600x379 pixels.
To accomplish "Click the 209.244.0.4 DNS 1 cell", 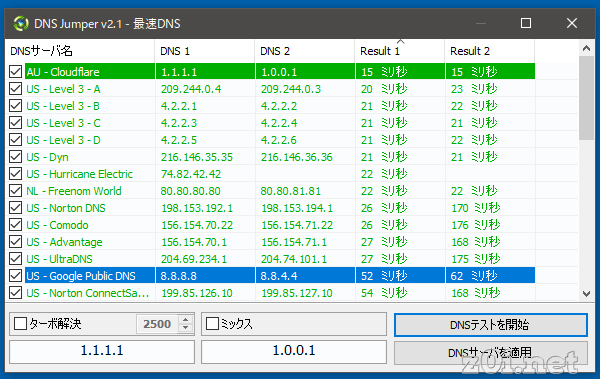I will tap(191, 89).
